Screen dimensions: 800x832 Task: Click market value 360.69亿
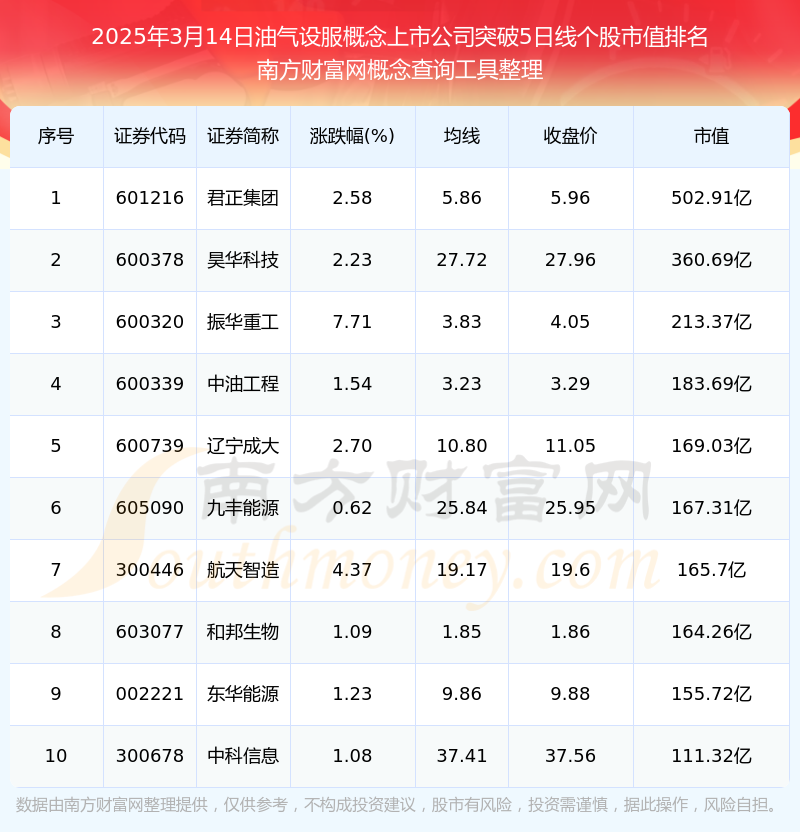coord(711,260)
